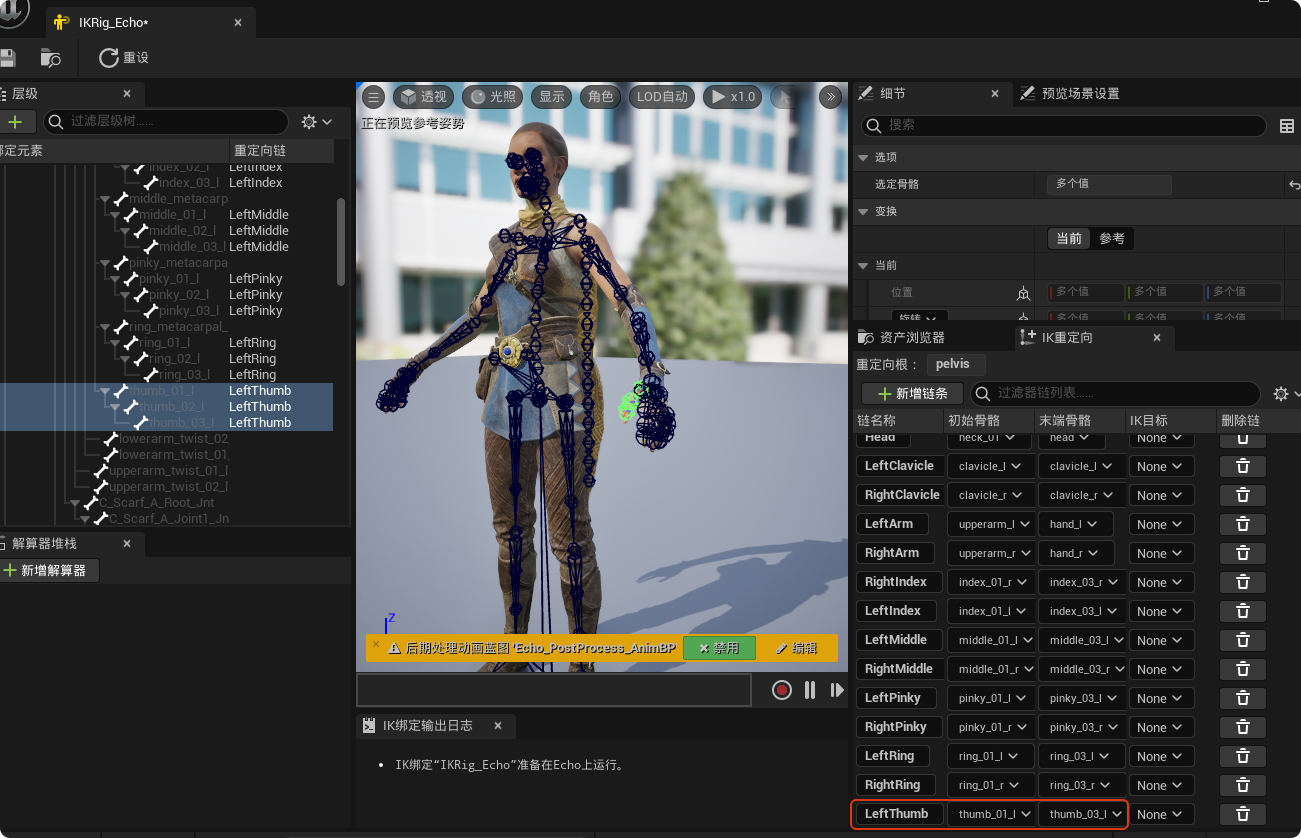Click the pause playback button
The width and height of the screenshot is (1301, 838).
810,690
